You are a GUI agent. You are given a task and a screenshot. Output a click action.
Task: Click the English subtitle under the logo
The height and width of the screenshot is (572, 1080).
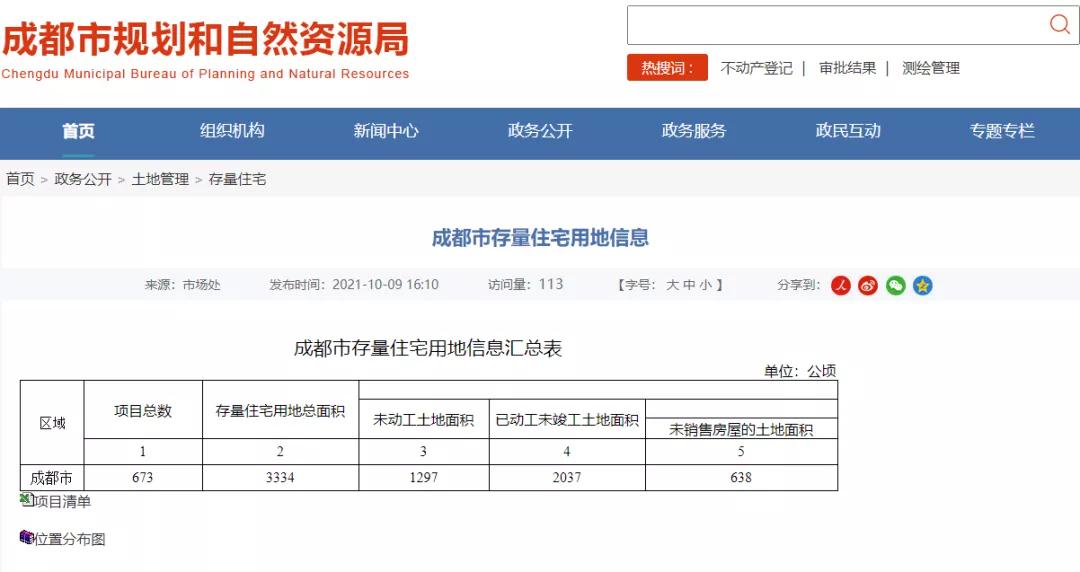coord(205,74)
